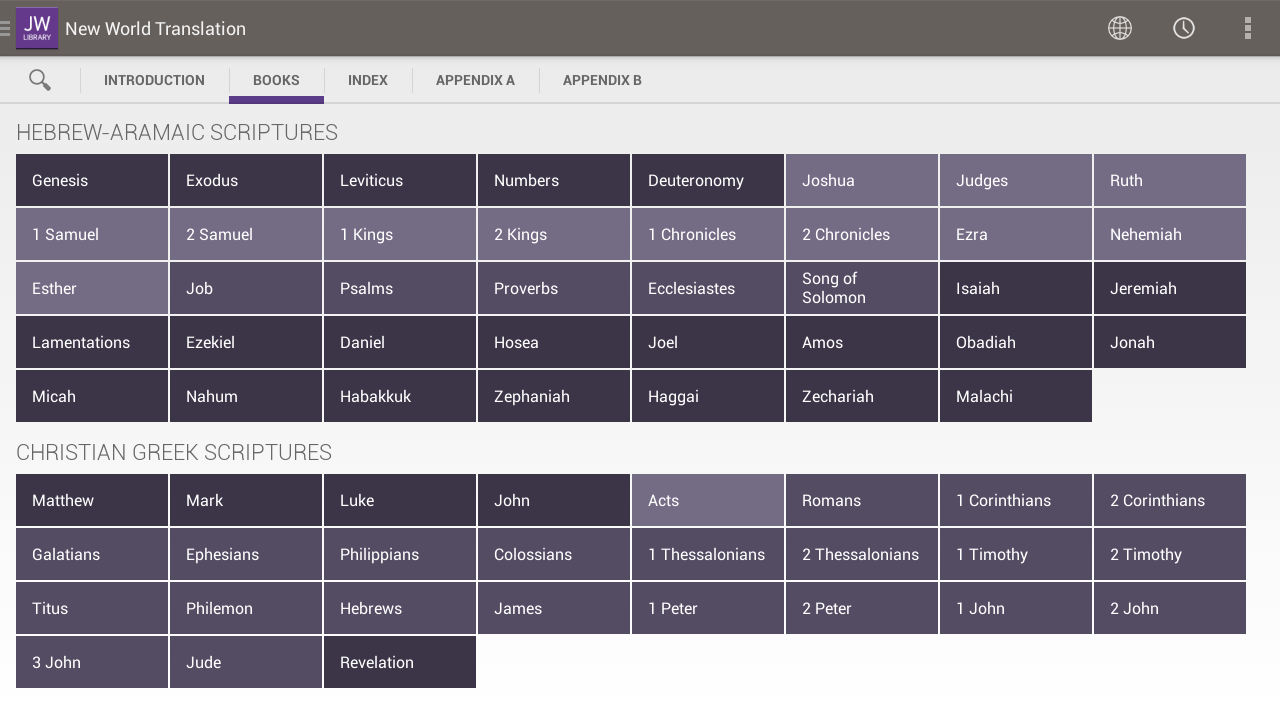Open the book of Esther
The width and height of the screenshot is (1280, 727).
click(92, 288)
